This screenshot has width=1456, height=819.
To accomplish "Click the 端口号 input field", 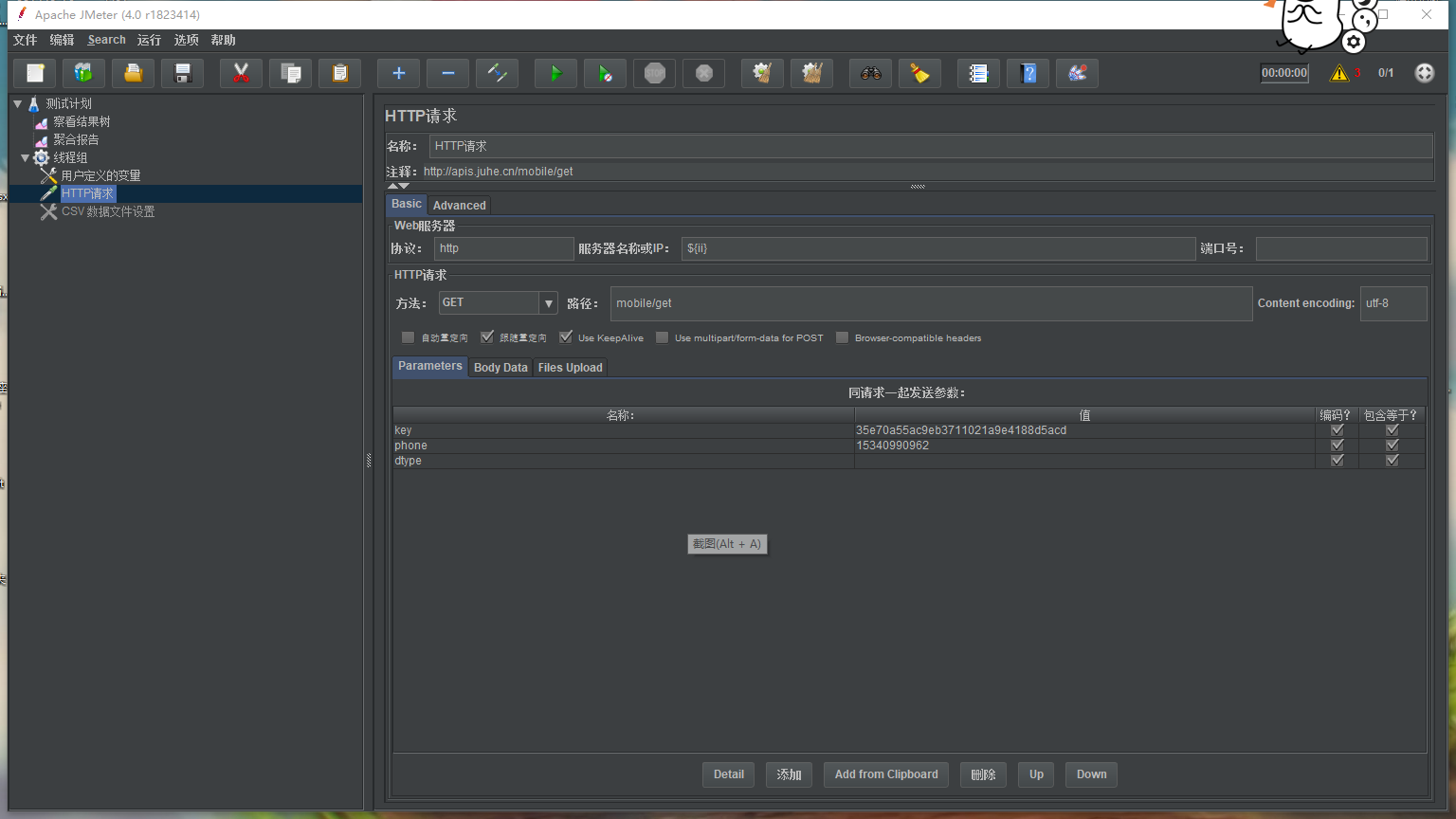I will [x=1341, y=248].
